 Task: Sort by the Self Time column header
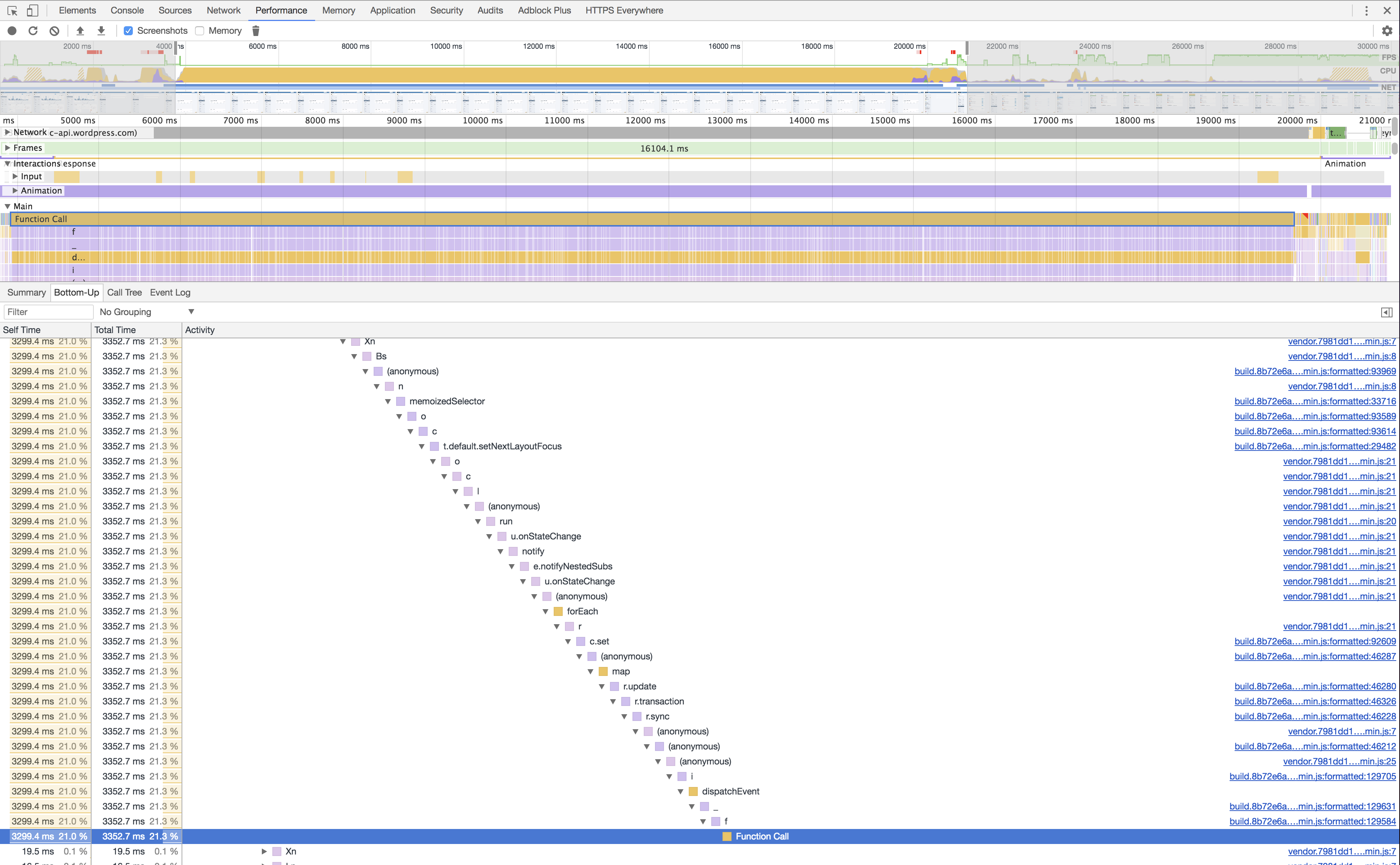(x=45, y=330)
